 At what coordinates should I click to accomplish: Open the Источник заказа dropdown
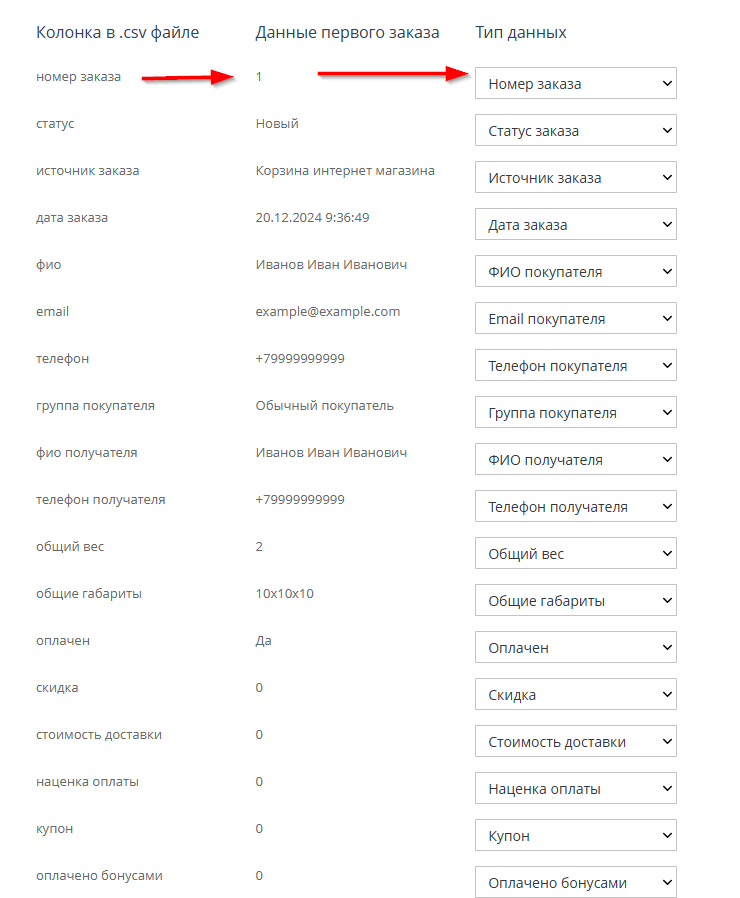click(575, 178)
